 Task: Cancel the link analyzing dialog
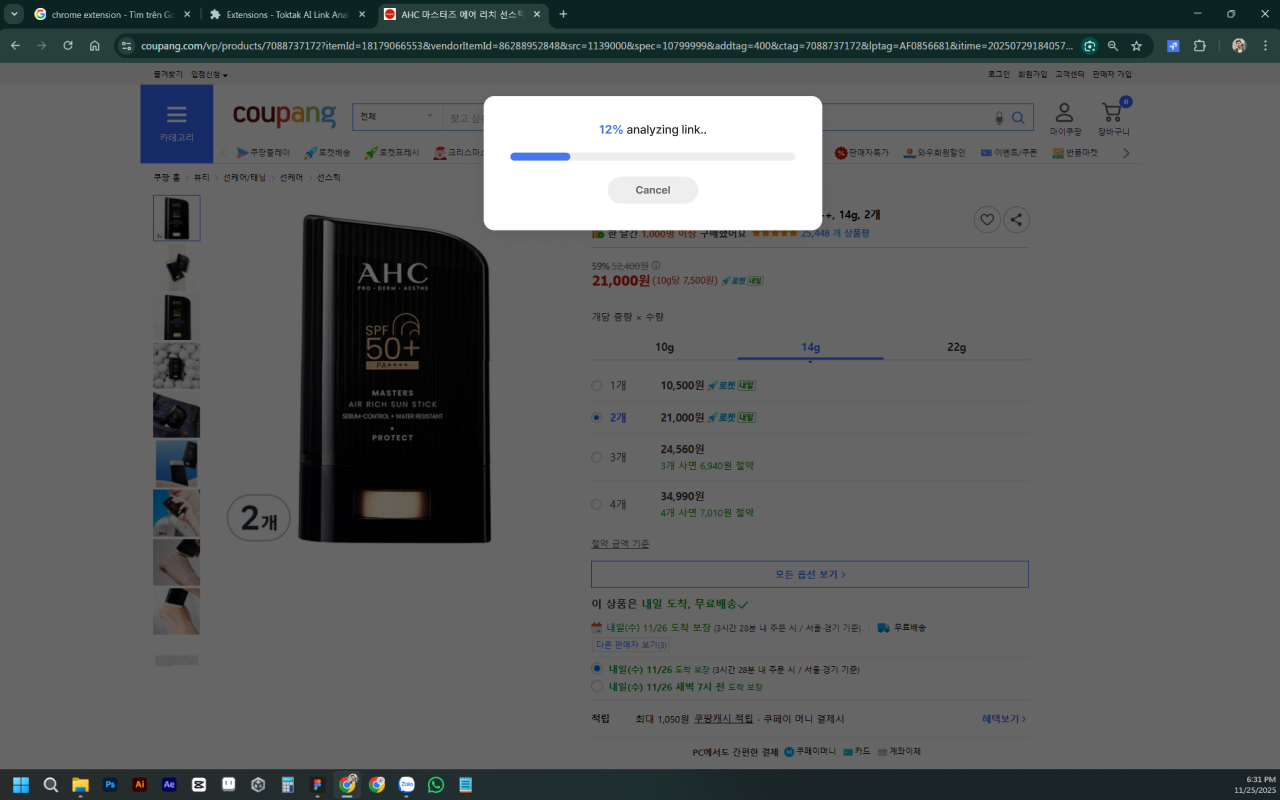pyautogui.click(x=652, y=190)
